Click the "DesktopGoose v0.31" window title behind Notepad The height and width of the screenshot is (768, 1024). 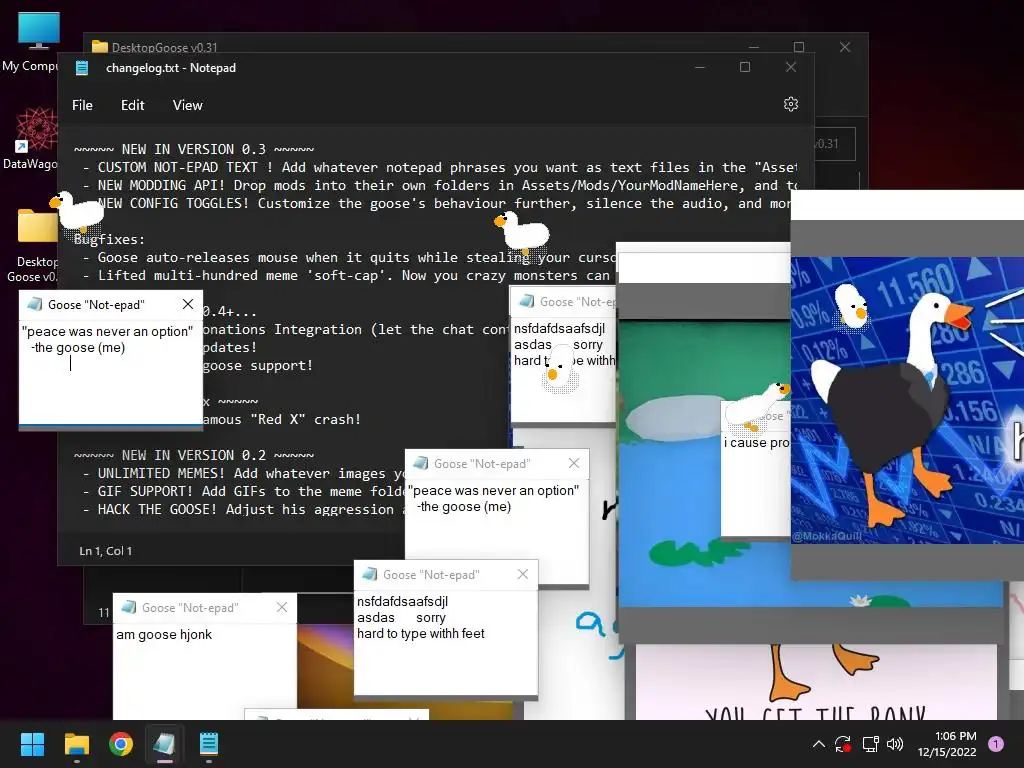pyautogui.click(x=165, y=47)
